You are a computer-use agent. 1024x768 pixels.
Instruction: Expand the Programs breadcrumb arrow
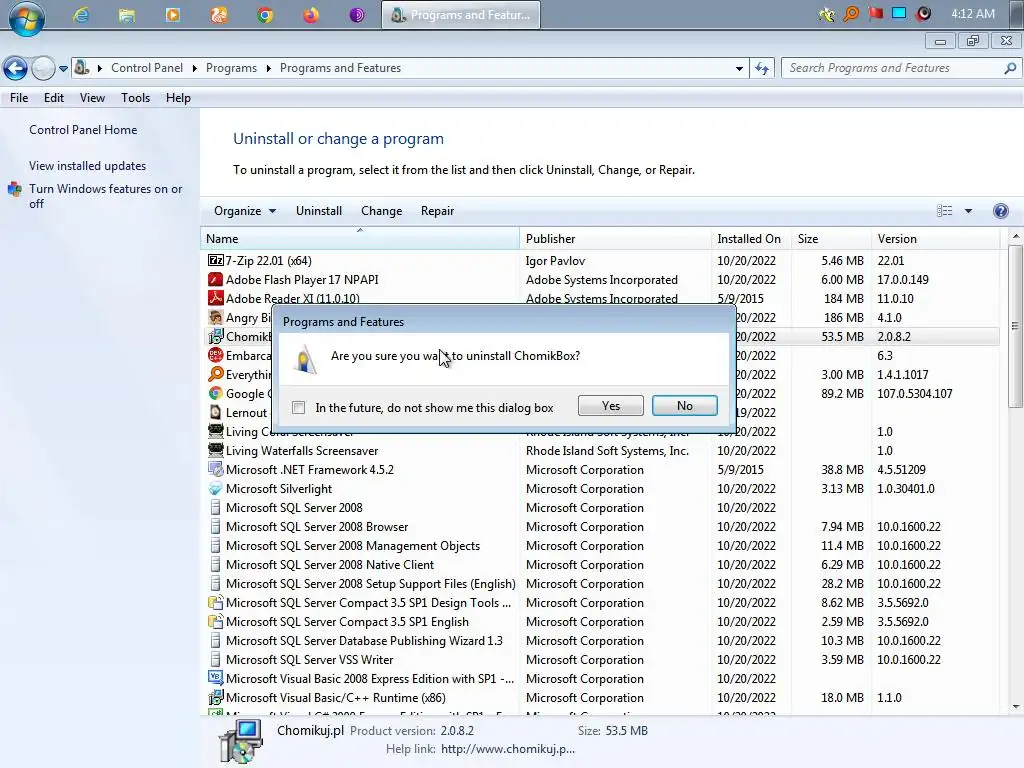tap(268, 68)
